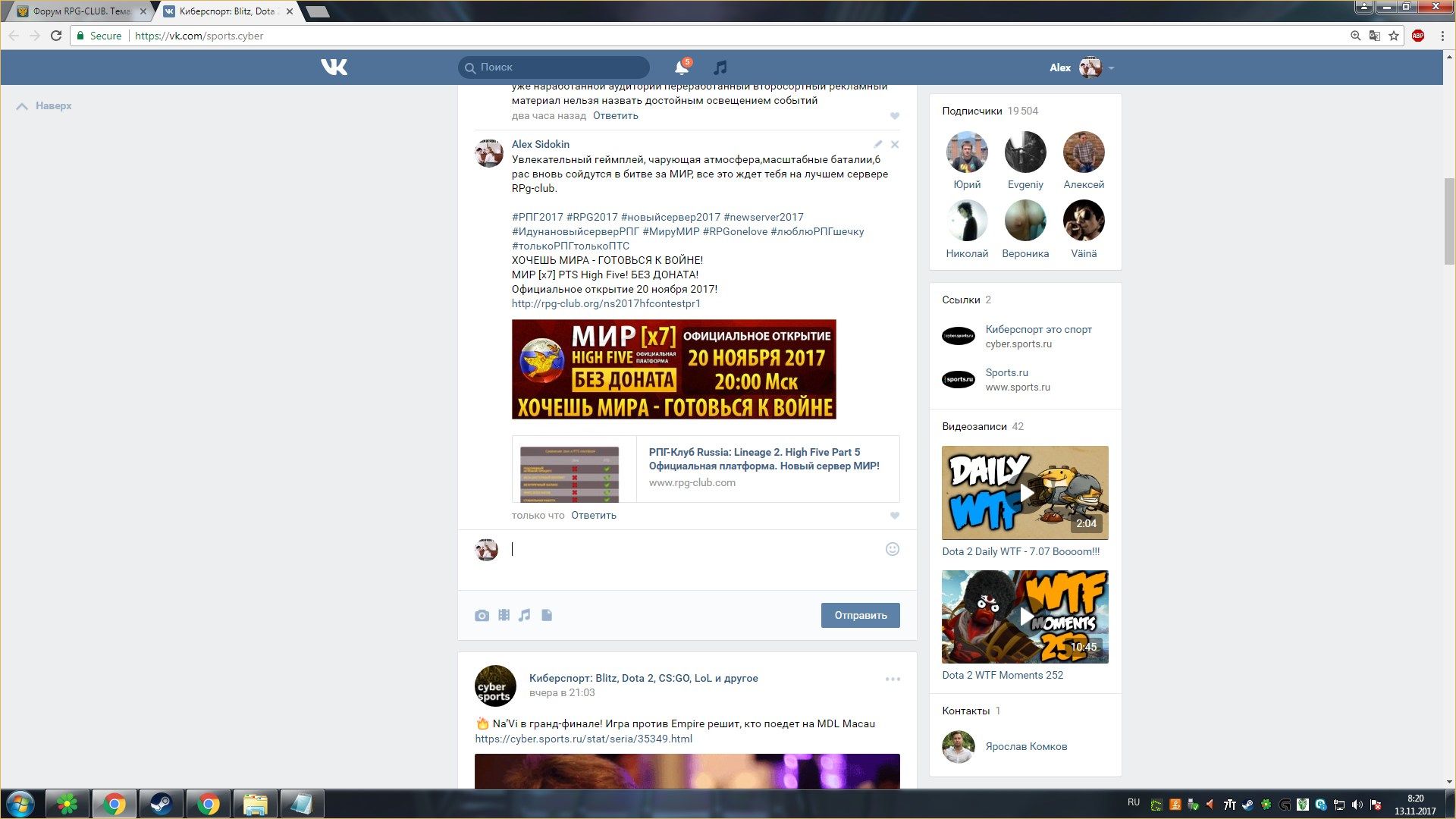Open the music note icon in header
The width and height of the screenshot is (1456, 819).
[x=720, y=67]
